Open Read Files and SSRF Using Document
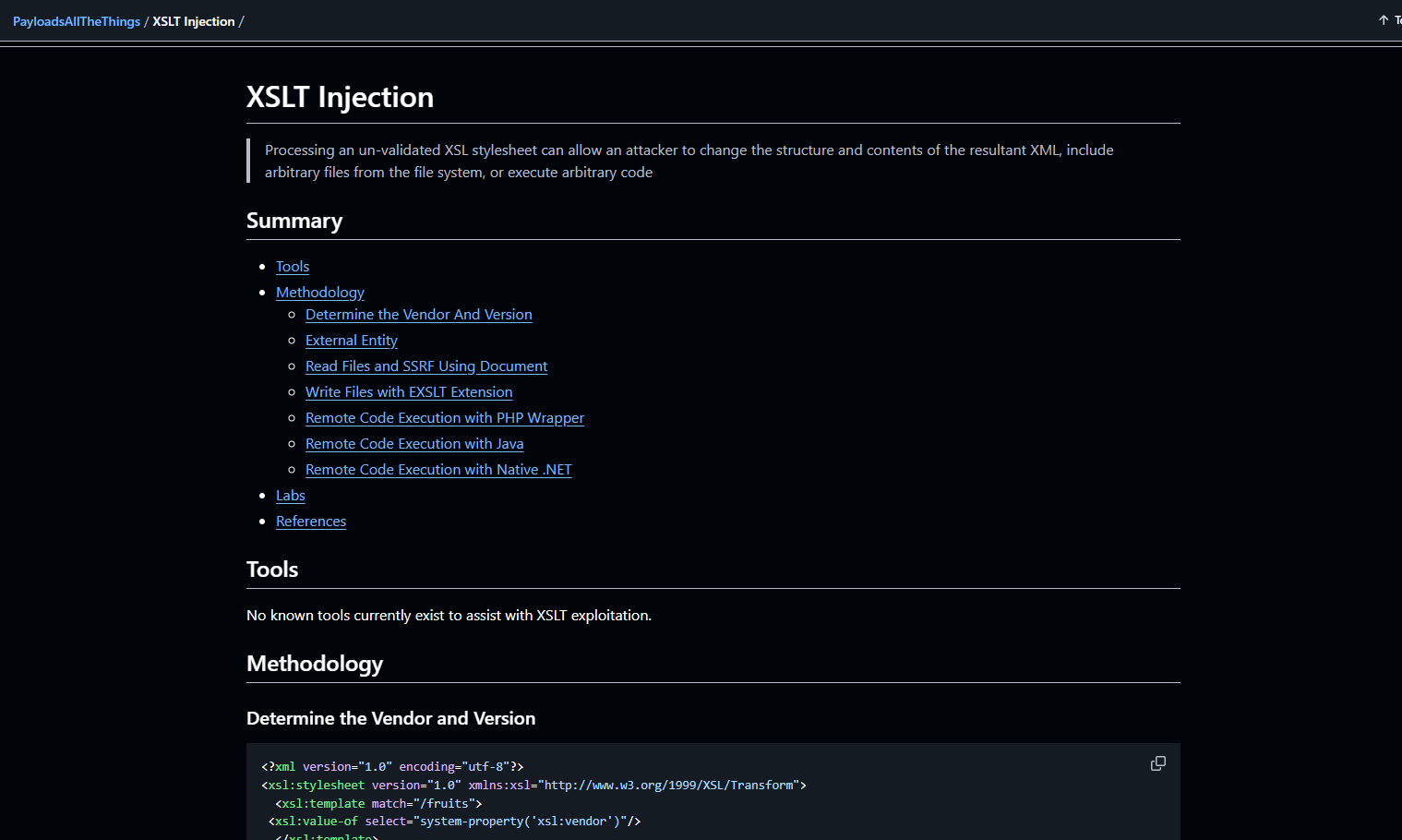The width and height of the screenshot is (1402, 840). point(425,366)
